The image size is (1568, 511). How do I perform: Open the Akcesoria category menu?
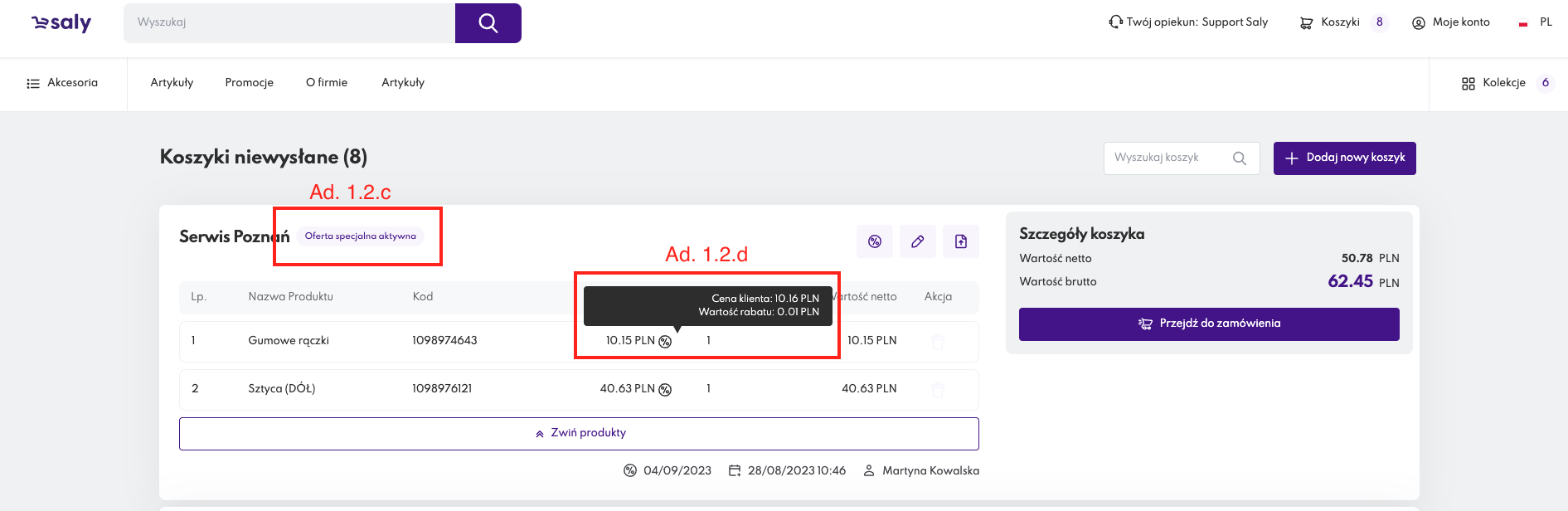coord(63,83)
